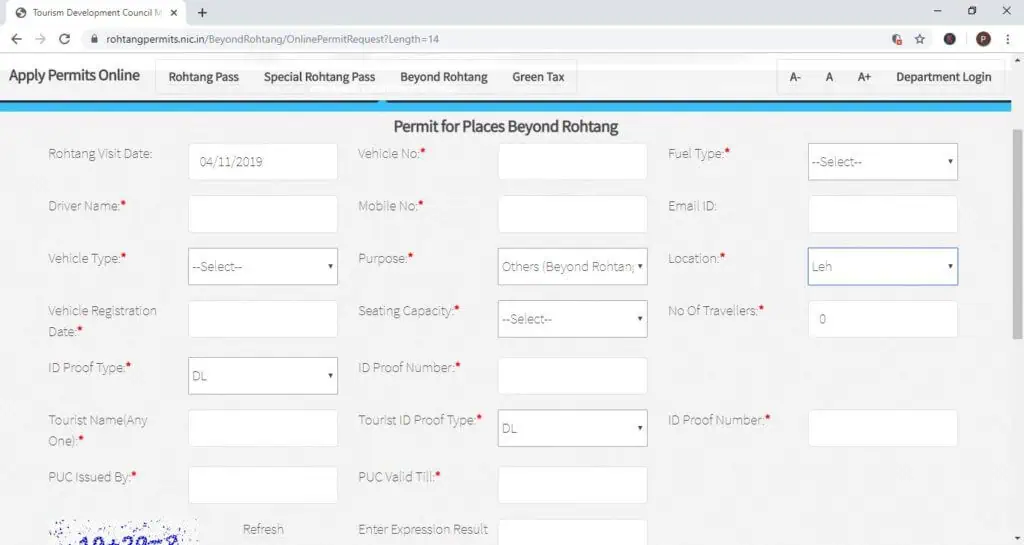
Task: Open the Location dropdown showing Leh
Action: click(882, 266)
